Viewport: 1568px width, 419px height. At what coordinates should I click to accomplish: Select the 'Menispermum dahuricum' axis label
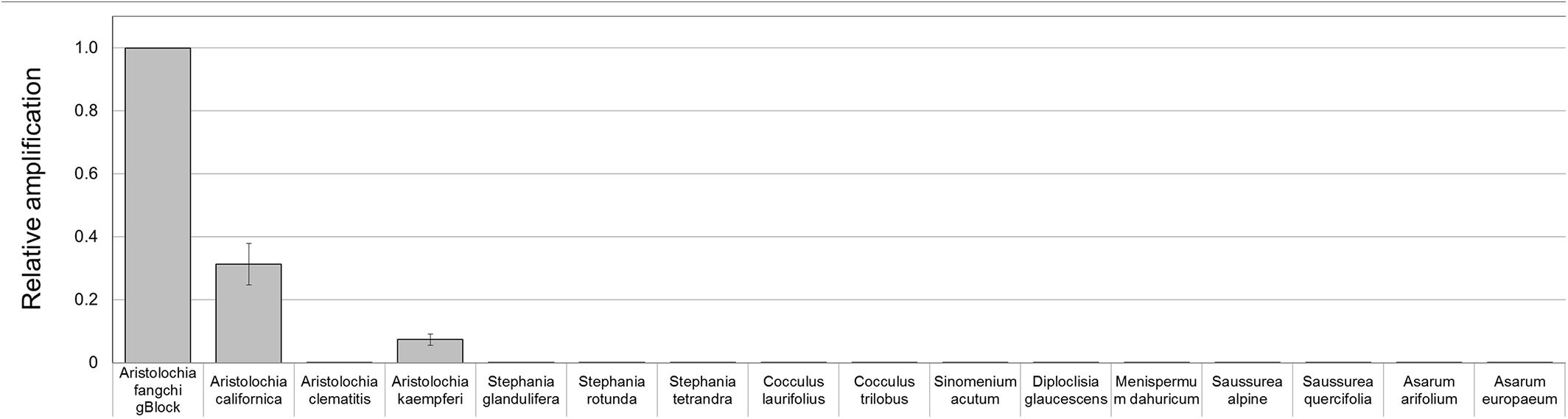coord(1156,390)
